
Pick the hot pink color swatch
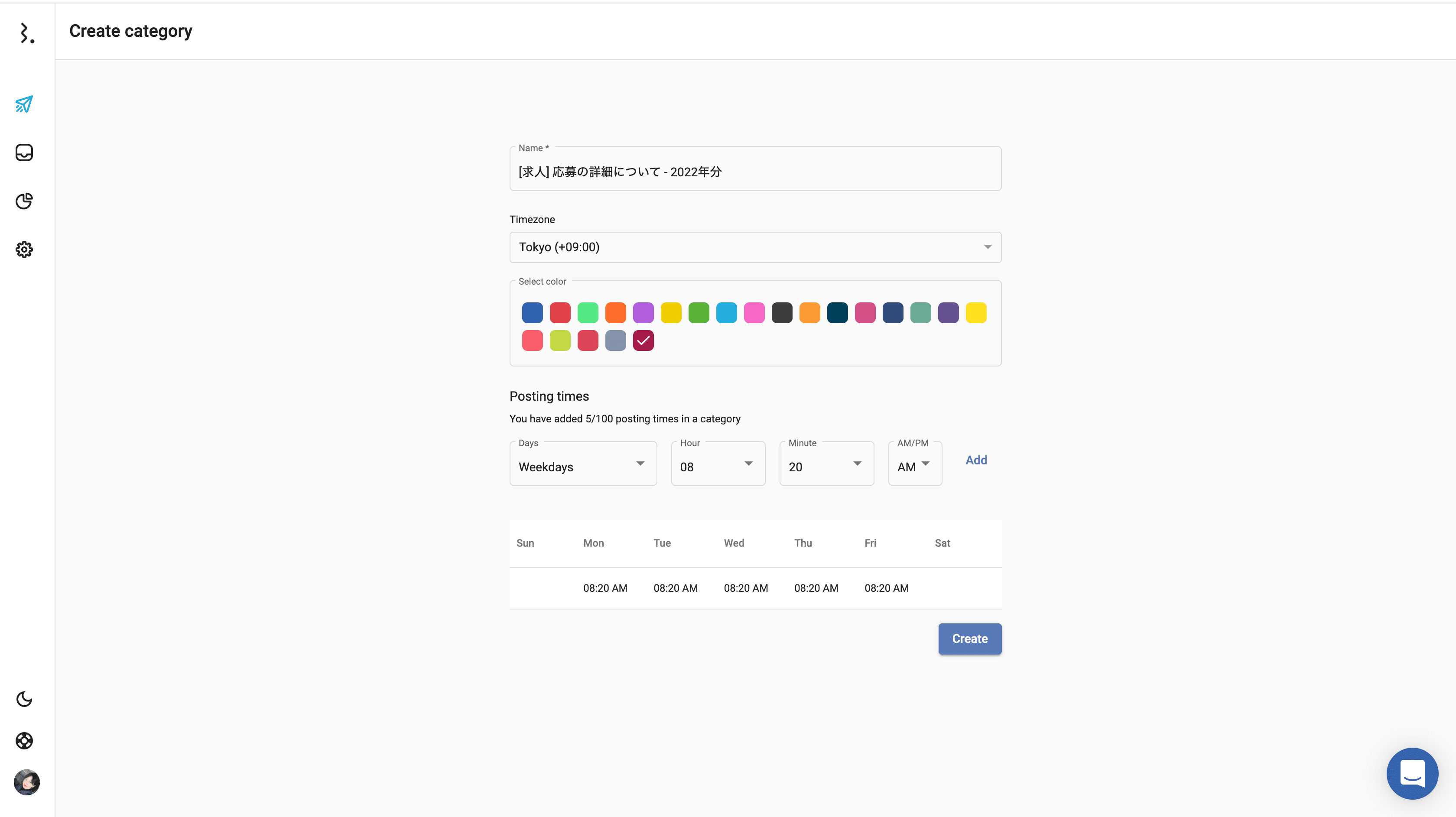pos(754,312)
